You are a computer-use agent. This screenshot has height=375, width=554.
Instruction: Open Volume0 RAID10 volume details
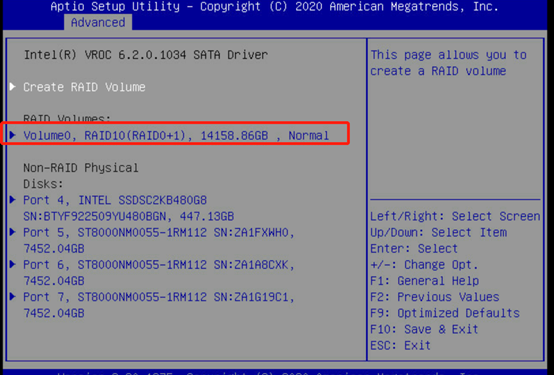pyautogui.click(x=176, y=135)
